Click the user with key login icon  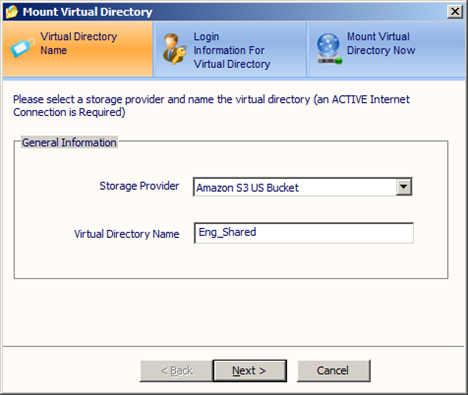174,49
